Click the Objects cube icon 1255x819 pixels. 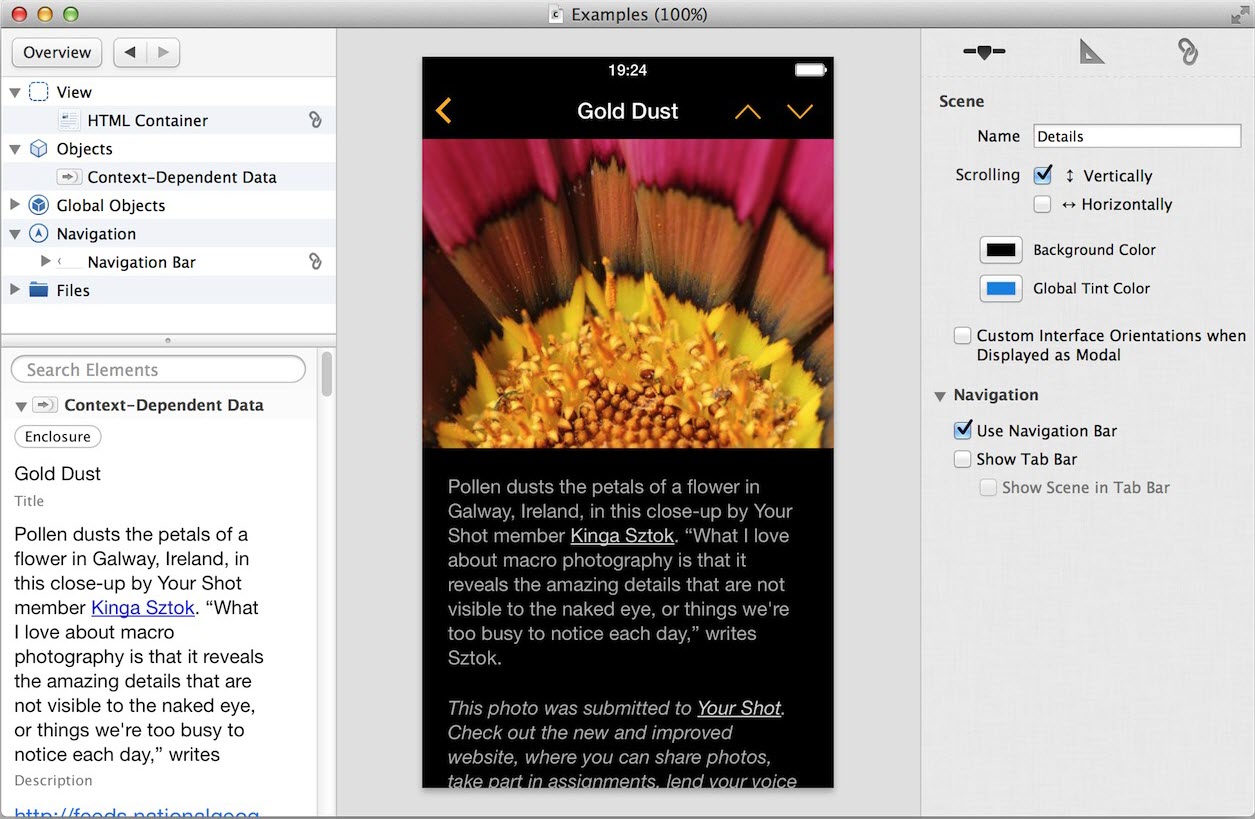point(39,149)
